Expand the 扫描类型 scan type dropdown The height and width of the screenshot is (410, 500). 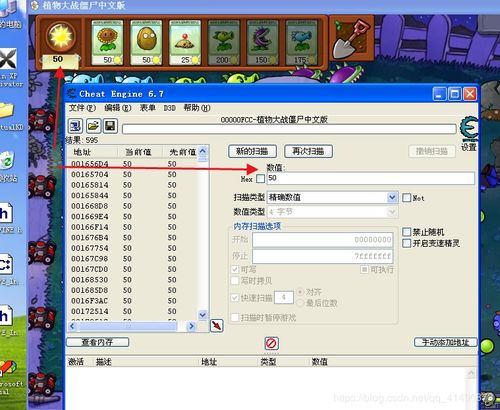tap(392, 197)
